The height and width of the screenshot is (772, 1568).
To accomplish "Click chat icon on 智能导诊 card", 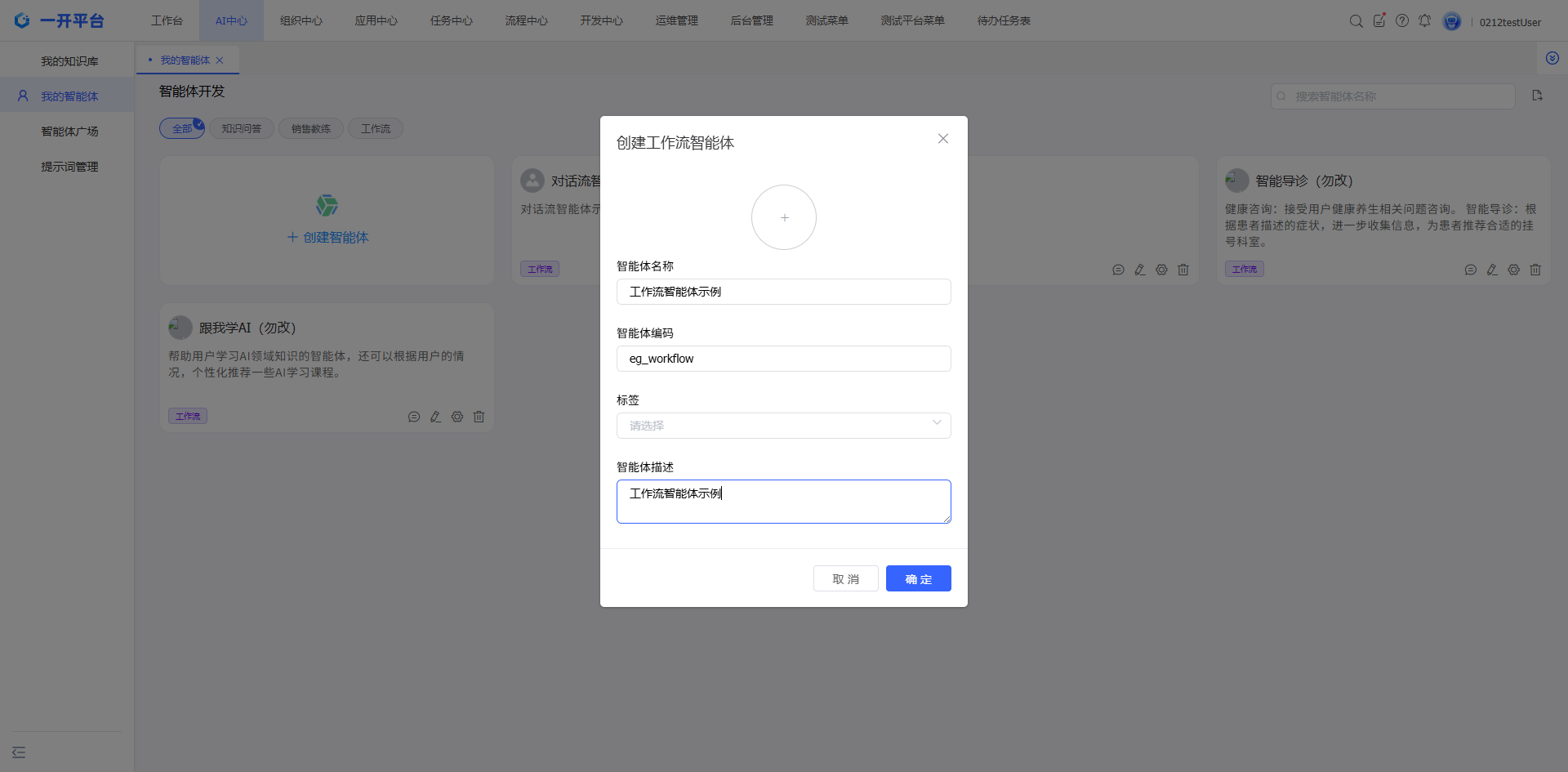I will pyautogui.click(x=1470, y=270).
